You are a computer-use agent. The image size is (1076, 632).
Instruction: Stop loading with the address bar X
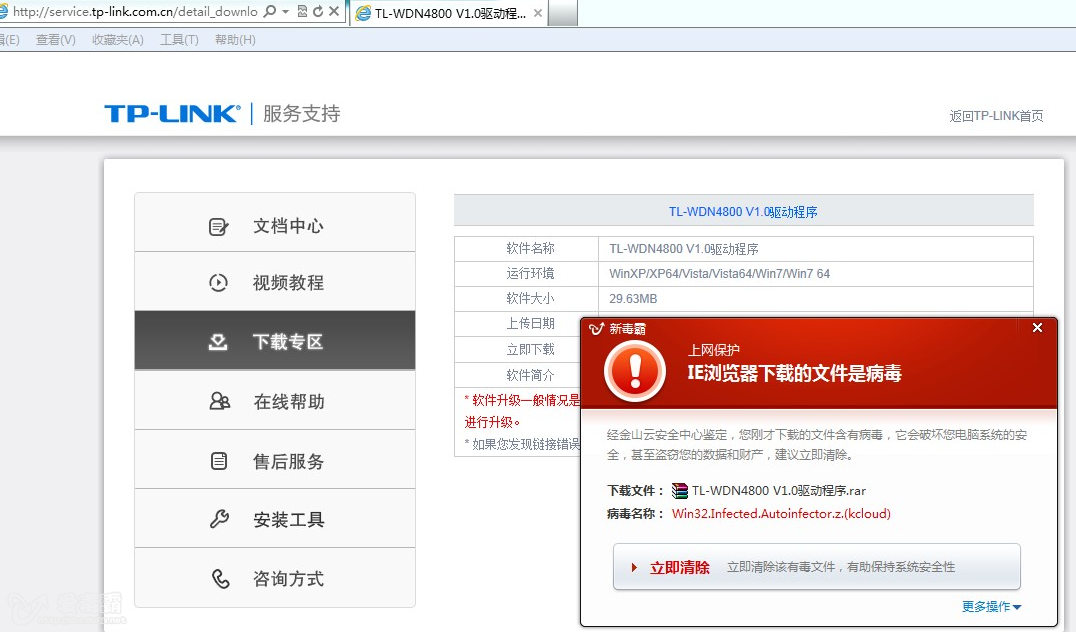(334, 11)
